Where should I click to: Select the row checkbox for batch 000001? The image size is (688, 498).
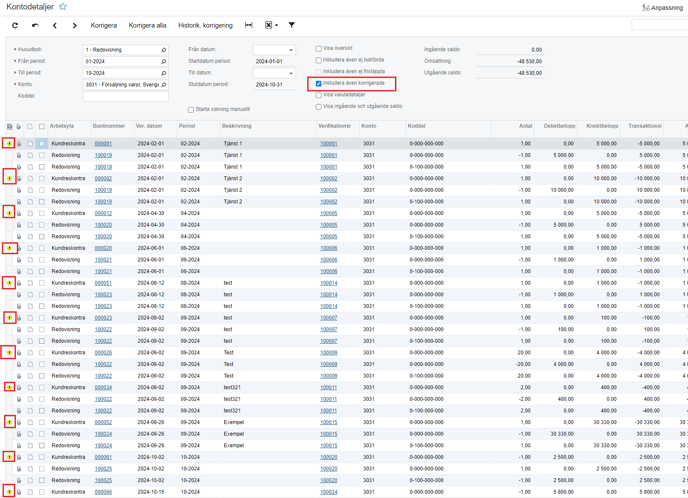(42, 144)
